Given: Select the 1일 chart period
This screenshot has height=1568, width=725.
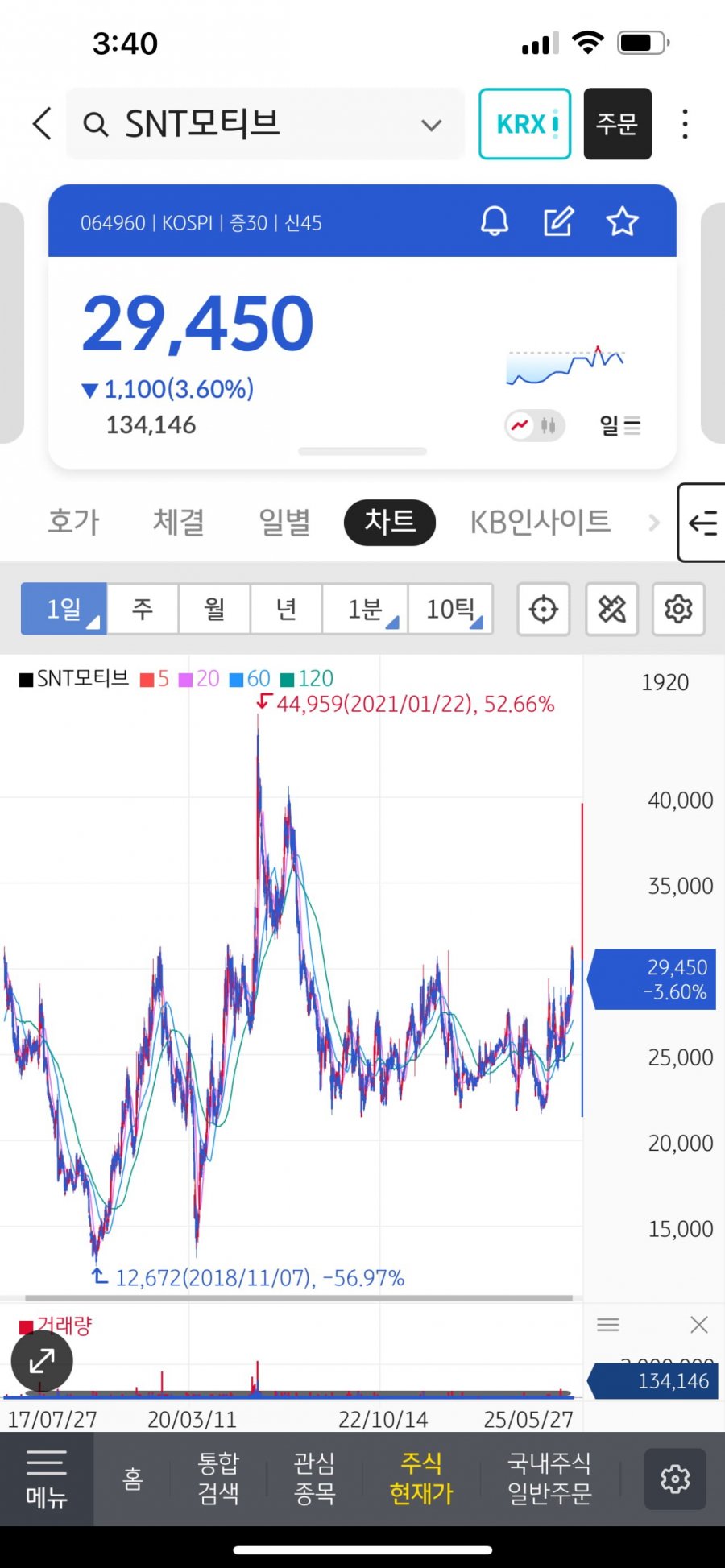Looking at the screenshot, I should 64,609.
